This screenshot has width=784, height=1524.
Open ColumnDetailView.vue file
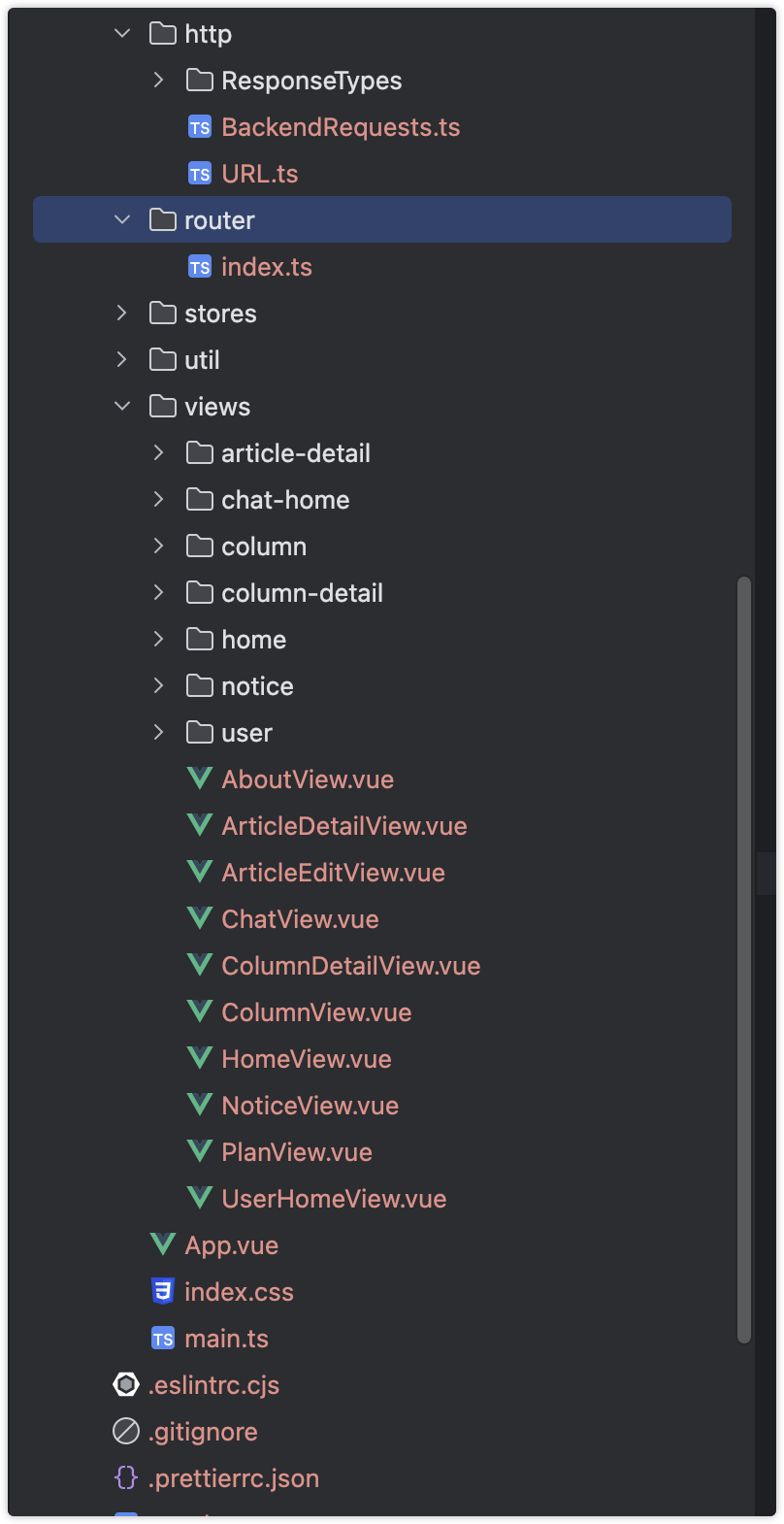[x=350, y=966]
